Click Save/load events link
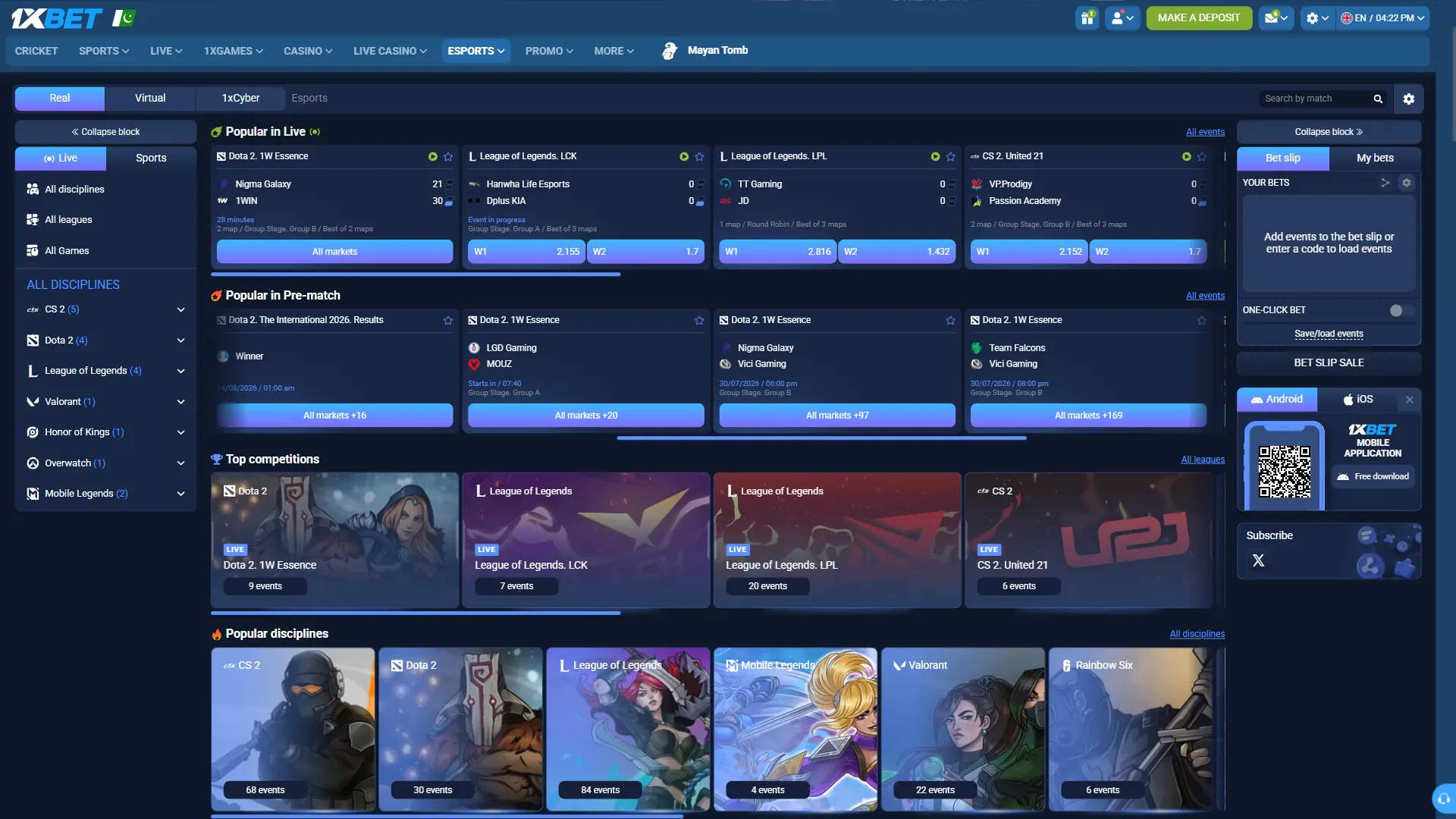1456x819 pixels. (1329, 334)
